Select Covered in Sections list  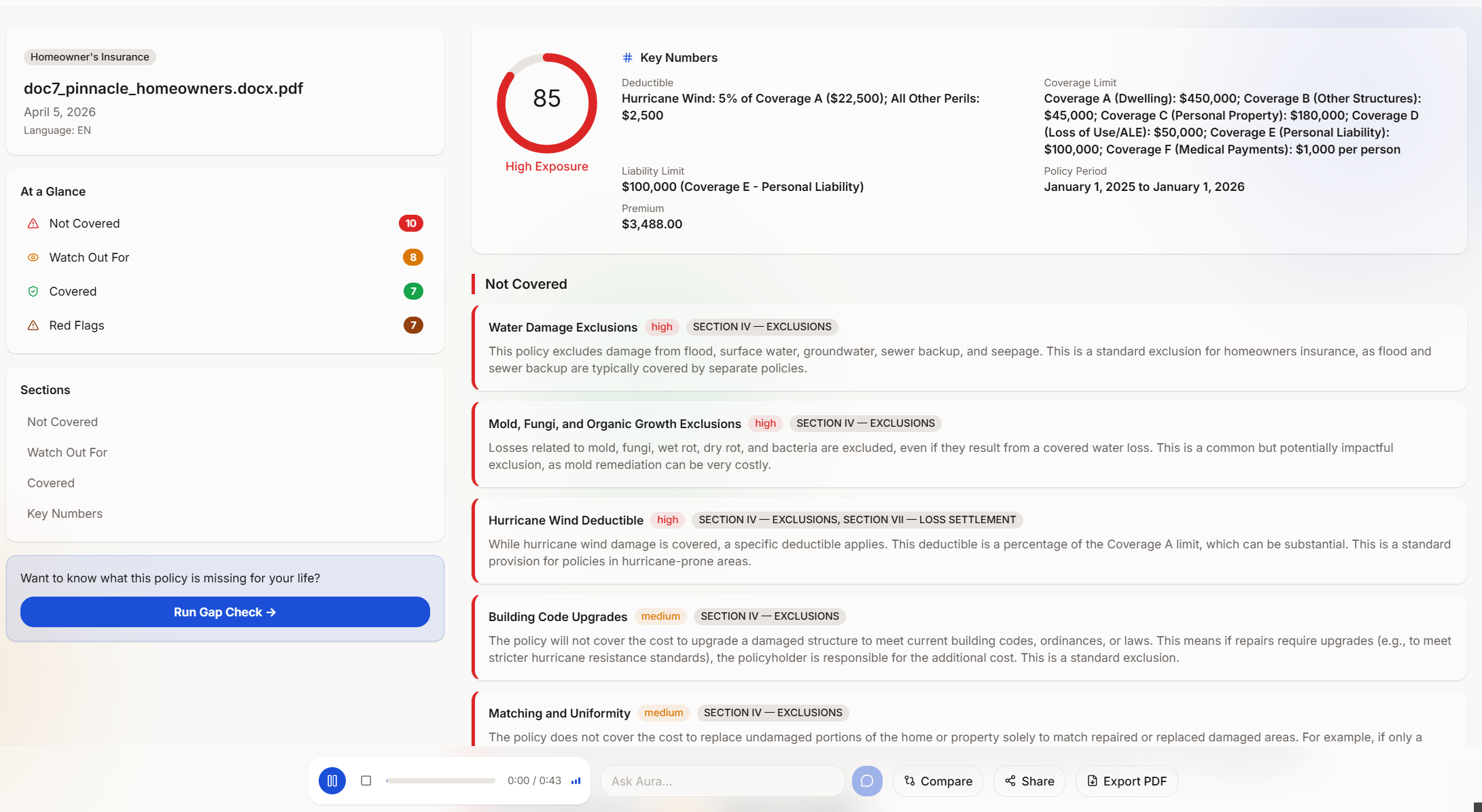pos(51,483)
